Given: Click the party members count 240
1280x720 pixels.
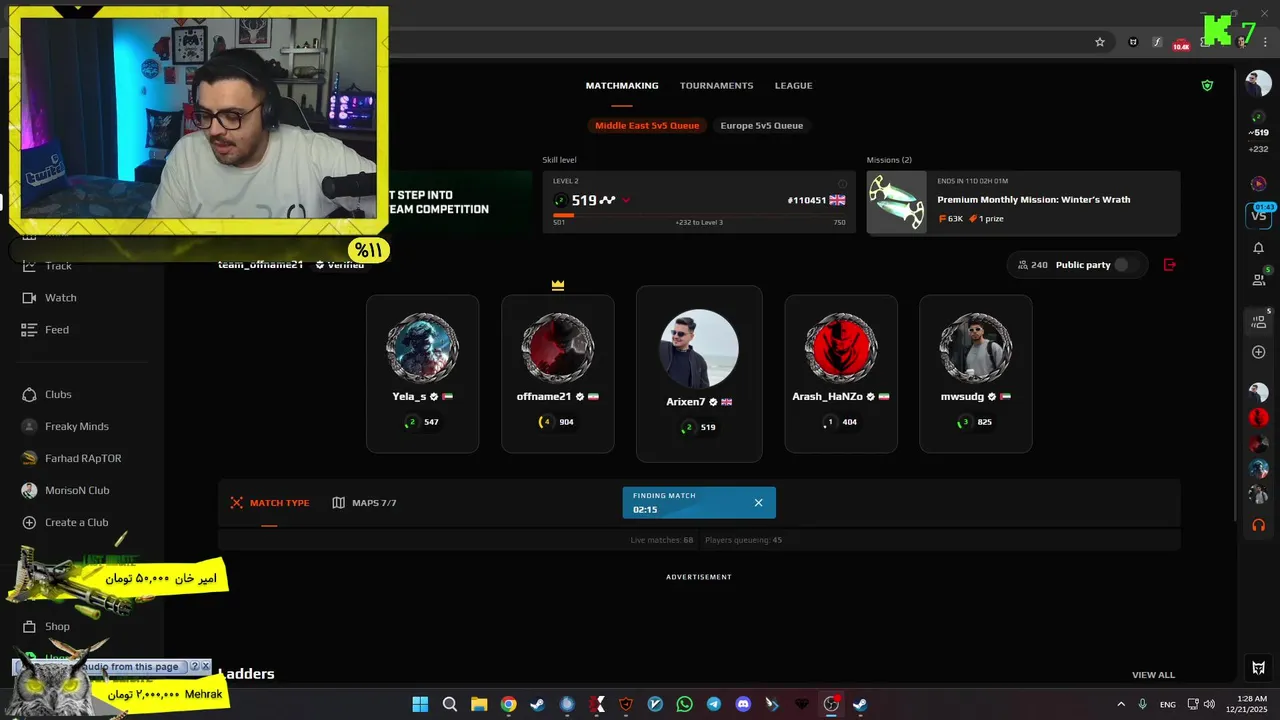Looking at the screenshot, I should click(1033, 265).
